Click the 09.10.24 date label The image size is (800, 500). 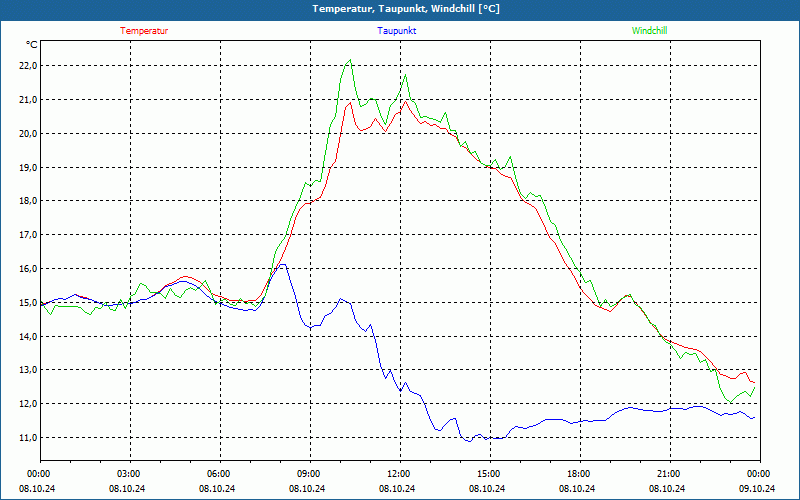758,488
